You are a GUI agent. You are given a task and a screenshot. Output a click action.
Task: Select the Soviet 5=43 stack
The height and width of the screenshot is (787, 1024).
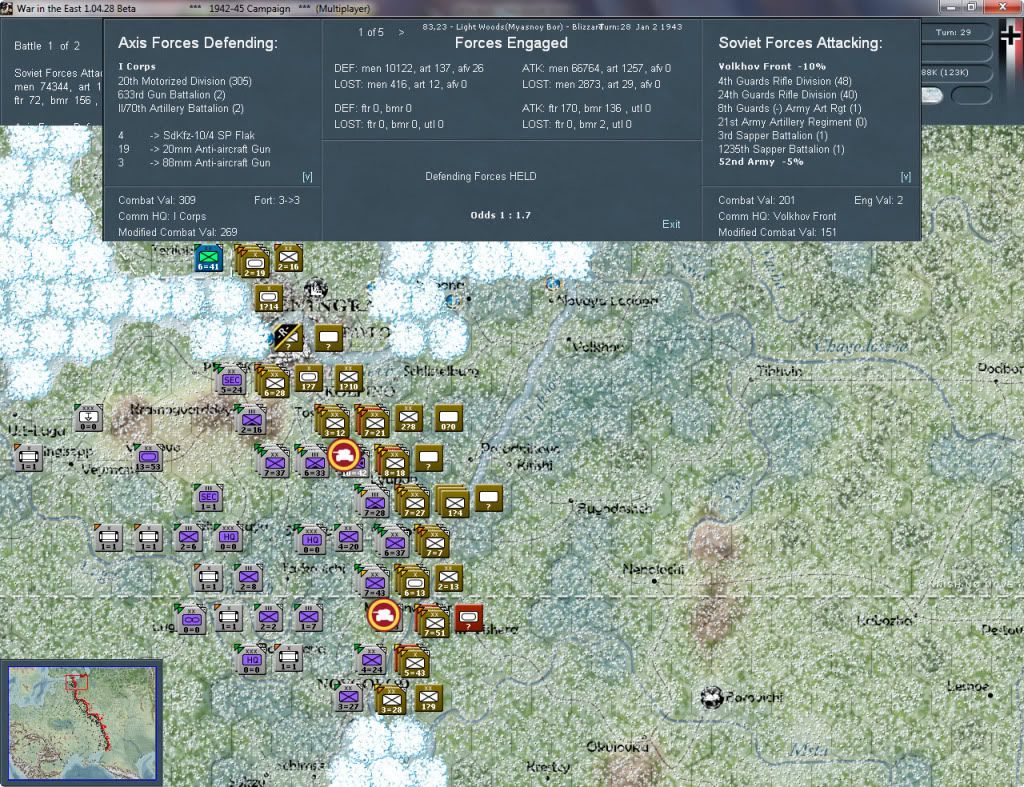click(x=413, y=662)
